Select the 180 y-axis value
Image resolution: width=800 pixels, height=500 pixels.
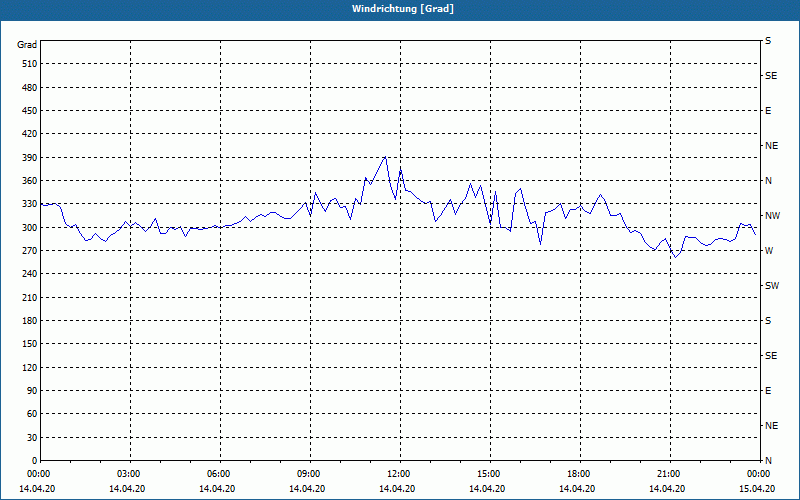tap(30, 321)
